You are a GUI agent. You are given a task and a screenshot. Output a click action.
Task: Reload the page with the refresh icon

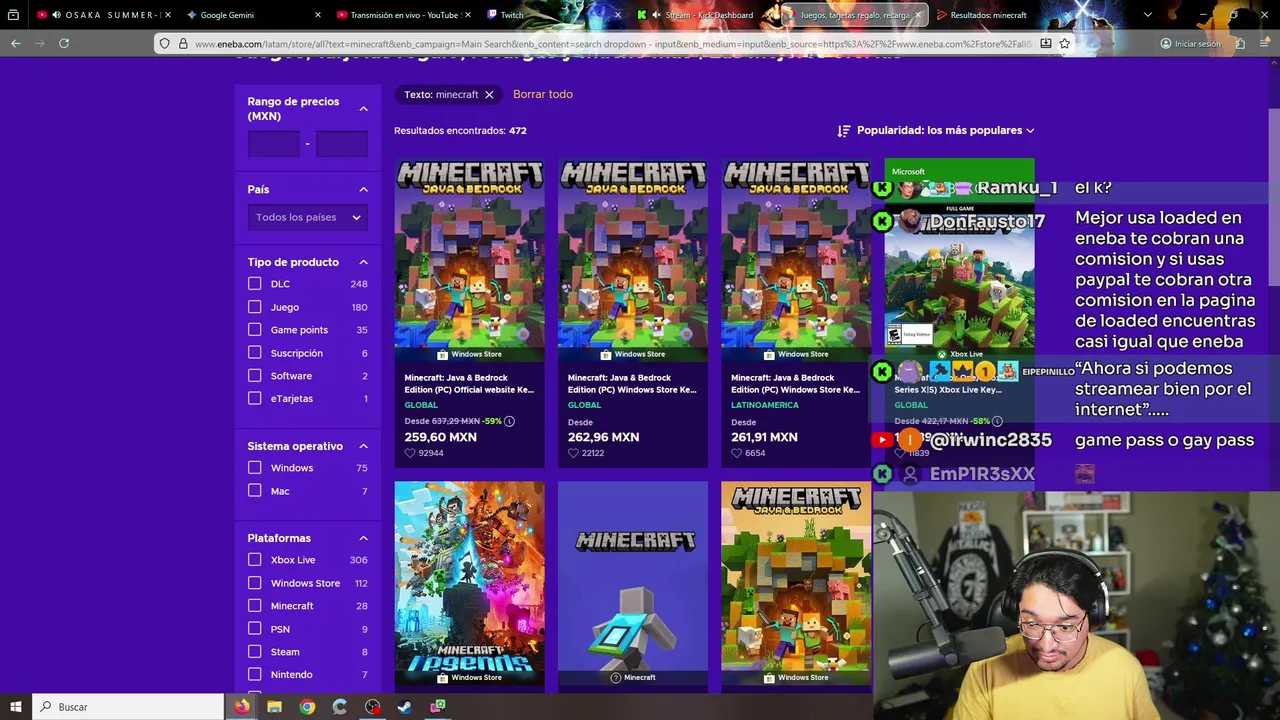[x=64, y=43]
